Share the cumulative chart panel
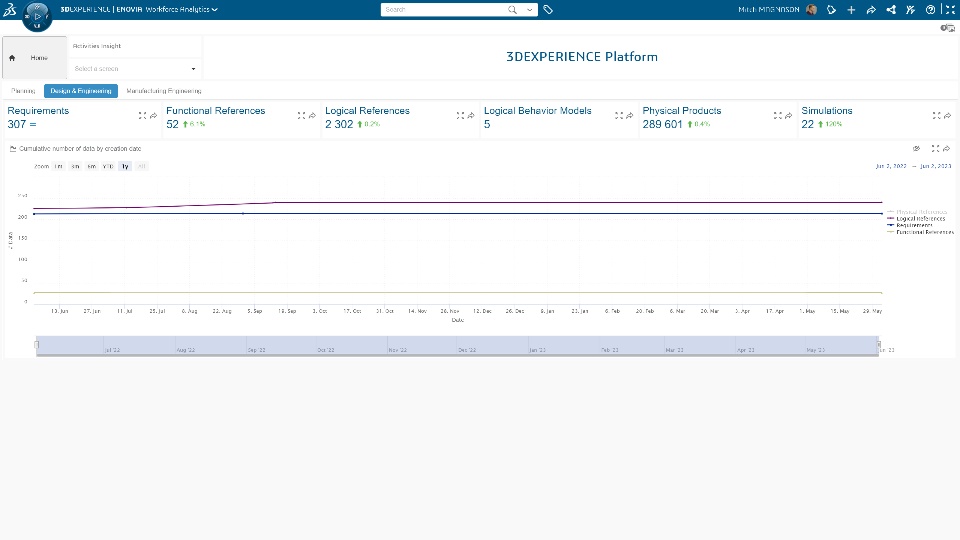 [947, 148]
